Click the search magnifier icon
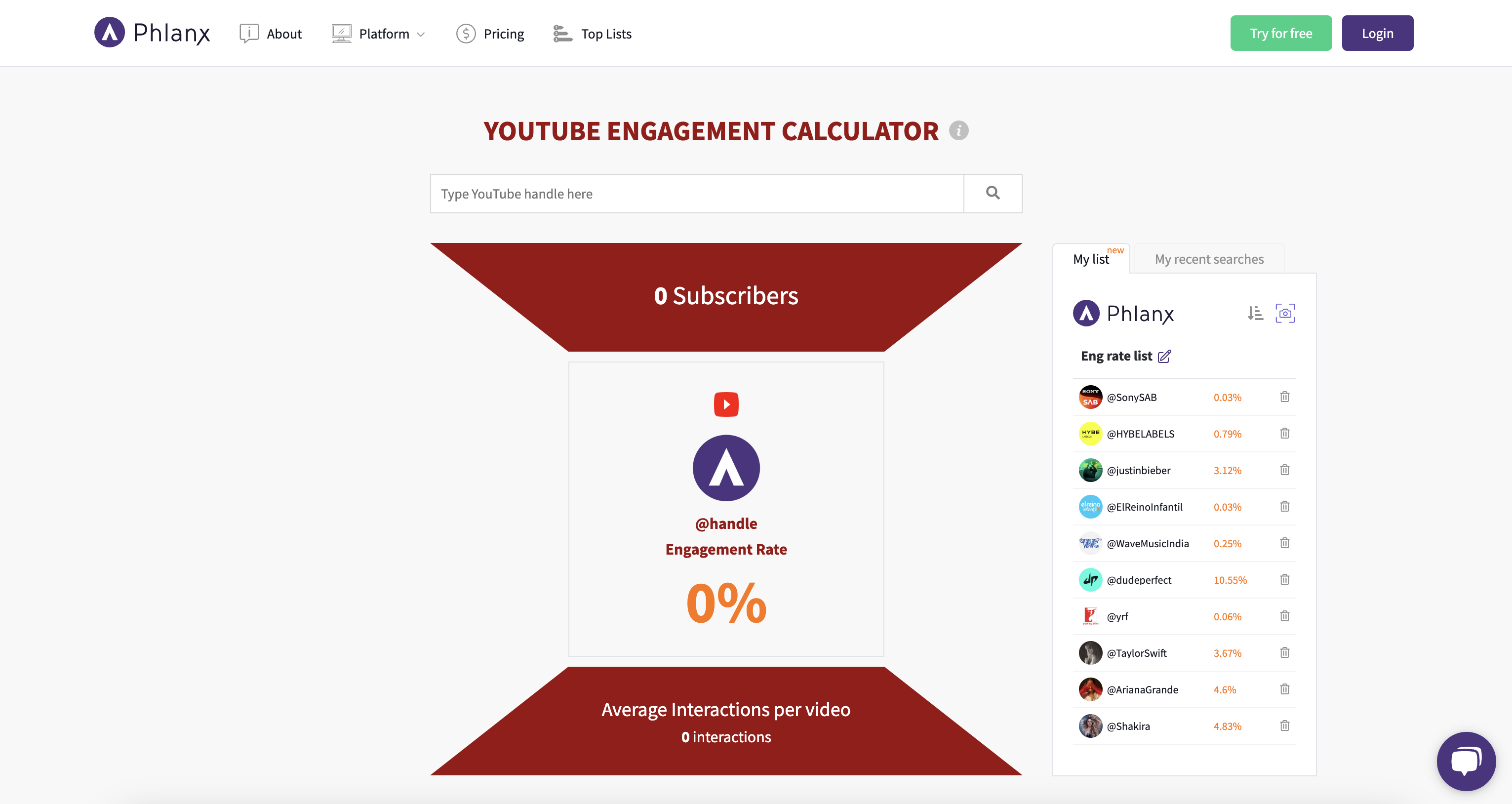Image resolution: width=1512 pixels, height=804 pixels. [x=993, y=193]
